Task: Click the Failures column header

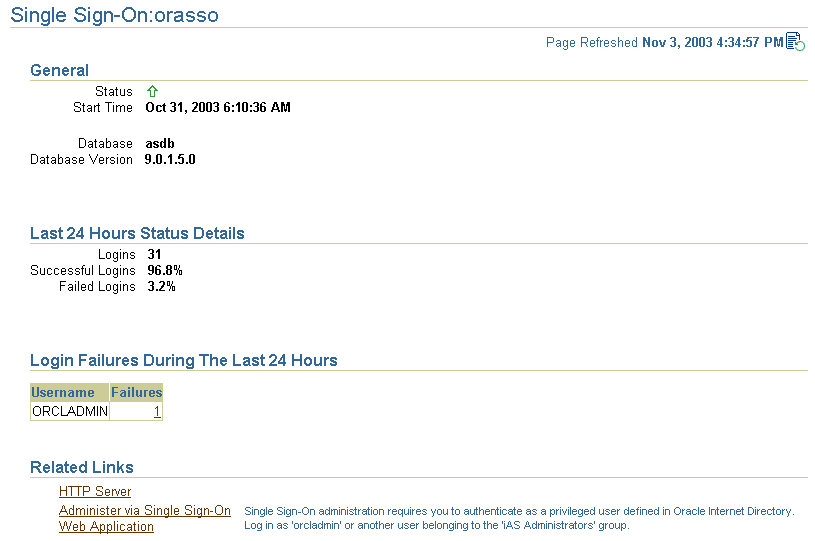Action: (x=136, y=392)
